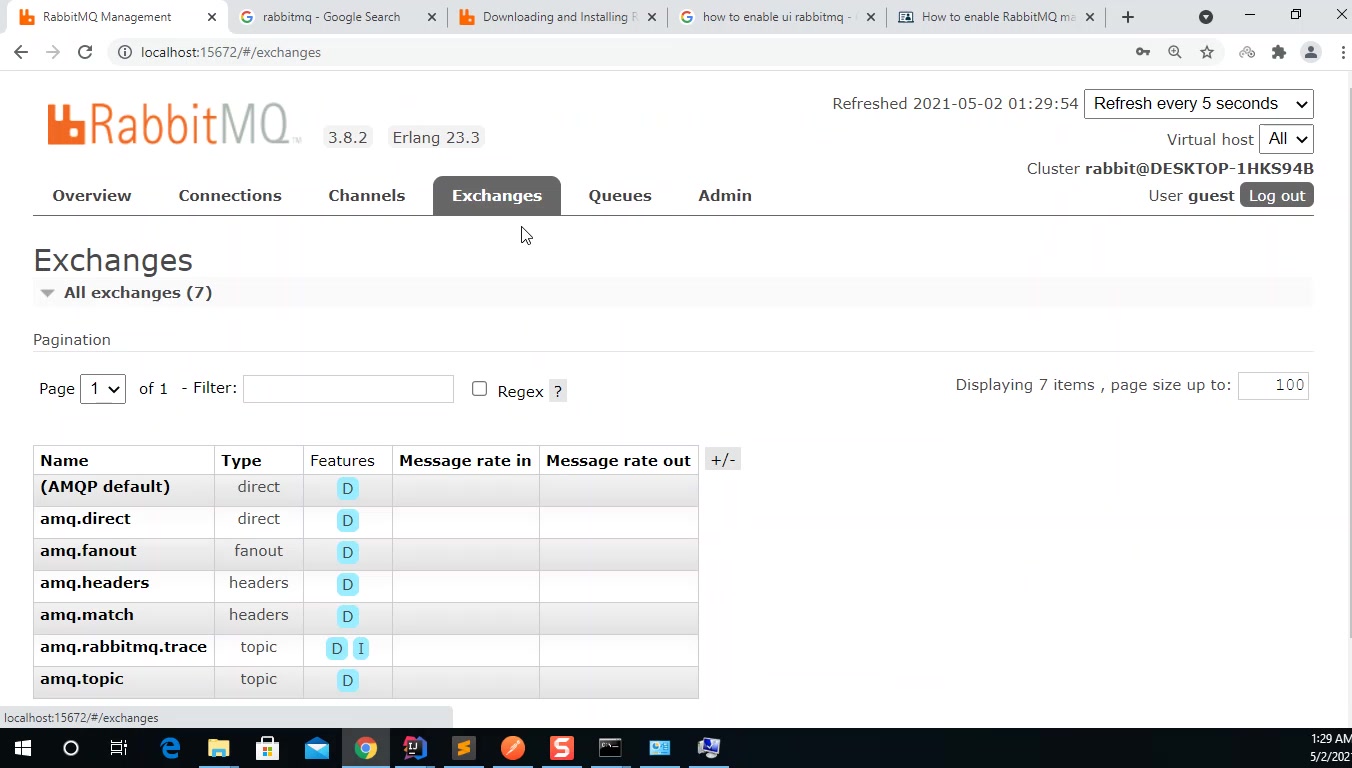
Task: Go back in browser history
Action: (x=21, y=52)
